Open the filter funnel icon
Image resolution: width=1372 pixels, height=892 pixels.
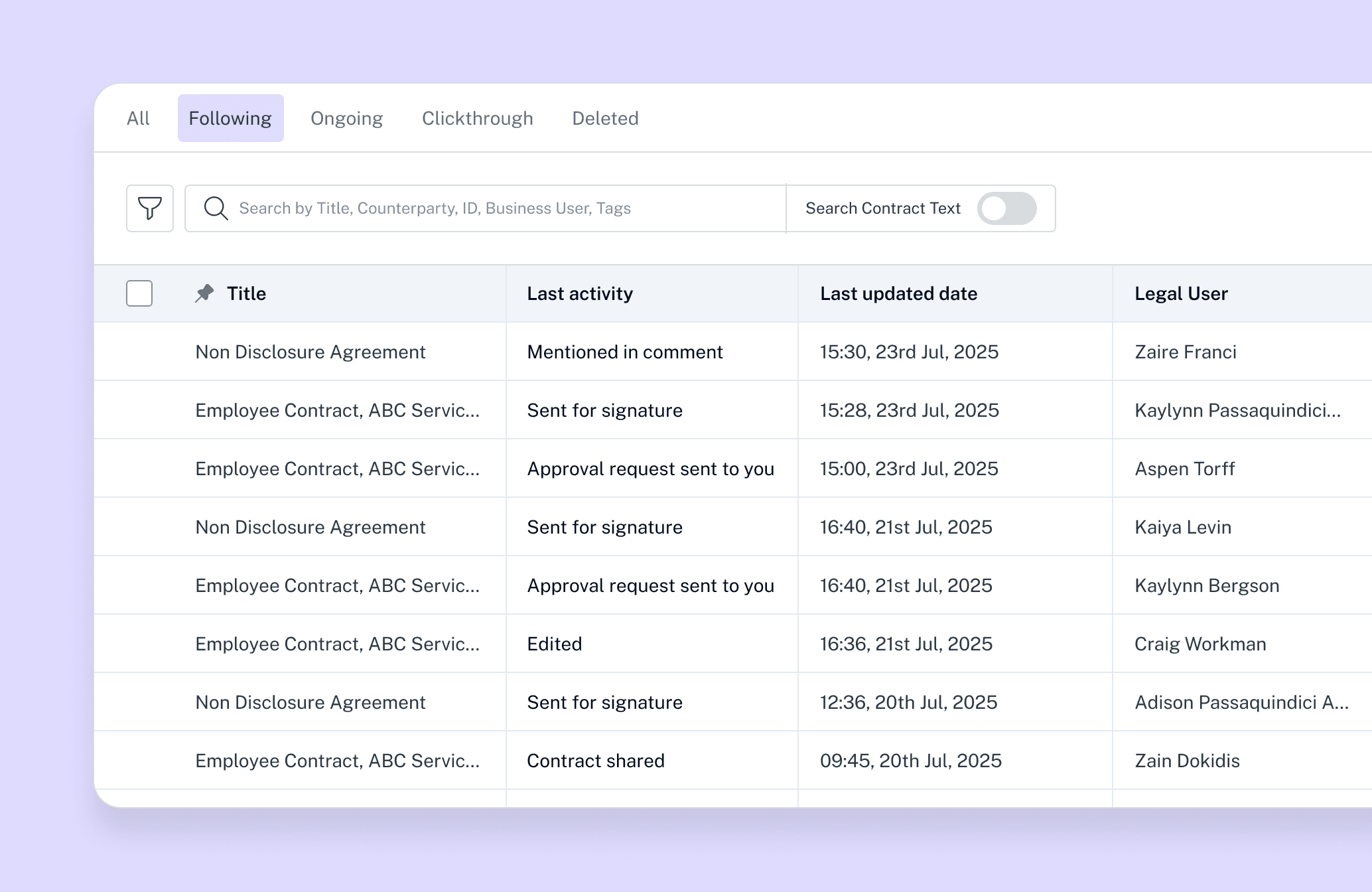coord(150,208)
